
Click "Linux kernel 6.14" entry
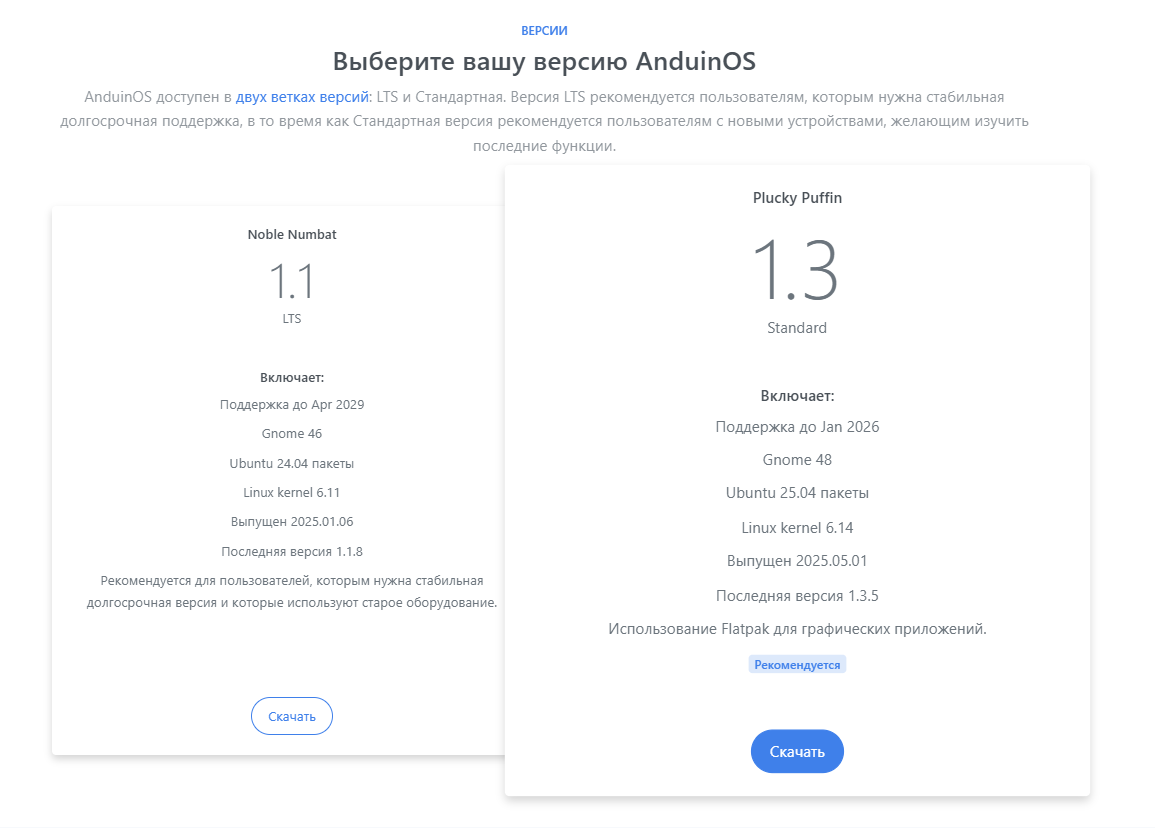point(797,528)
